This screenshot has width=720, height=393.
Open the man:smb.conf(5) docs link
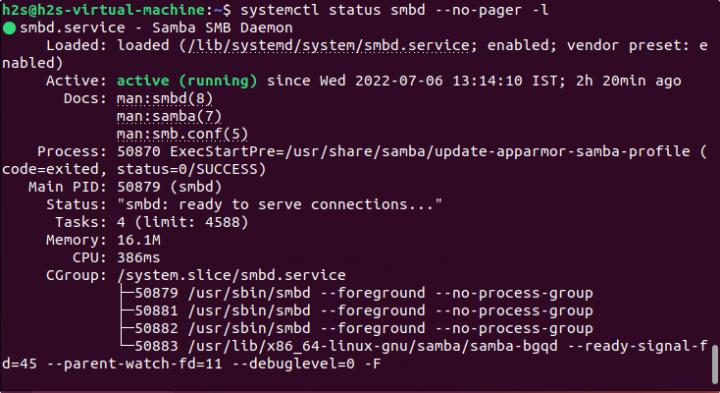[182, 134]
